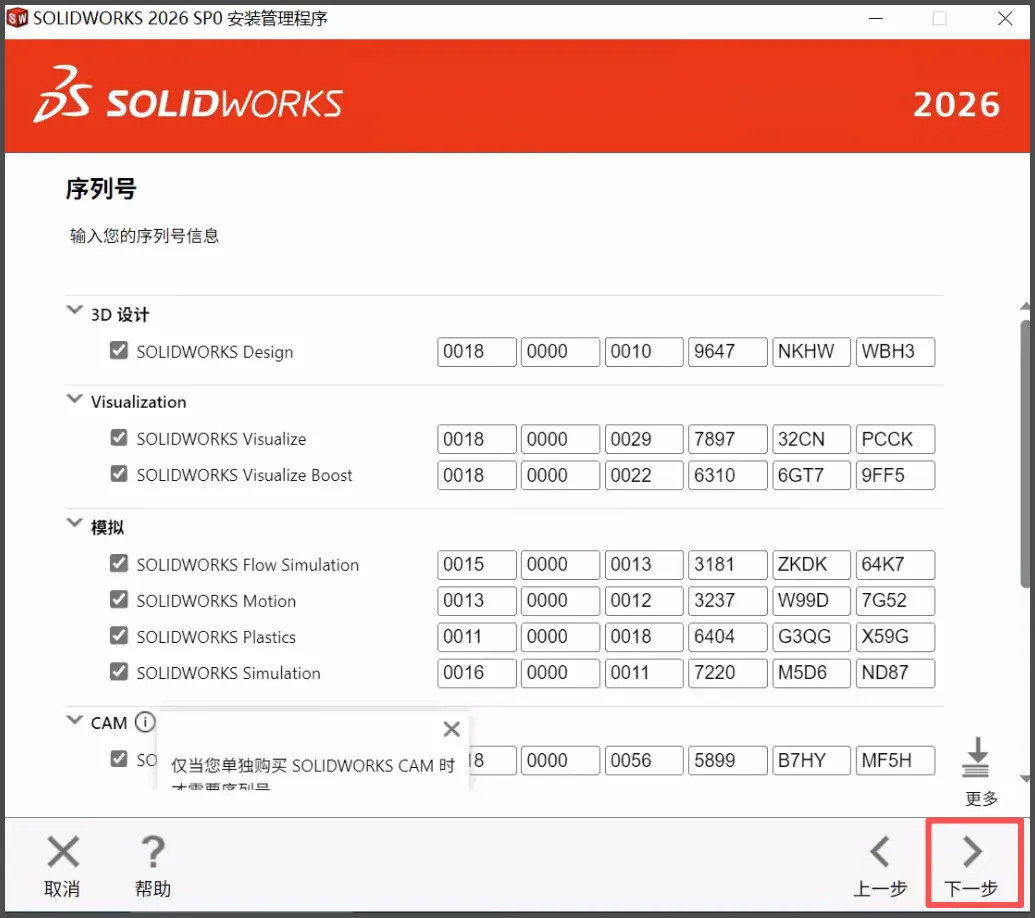Uncheck SOLIDWORKS Design checkbox
The image size is (1035, 918).
pyautogui.click(x=119, y=350)
